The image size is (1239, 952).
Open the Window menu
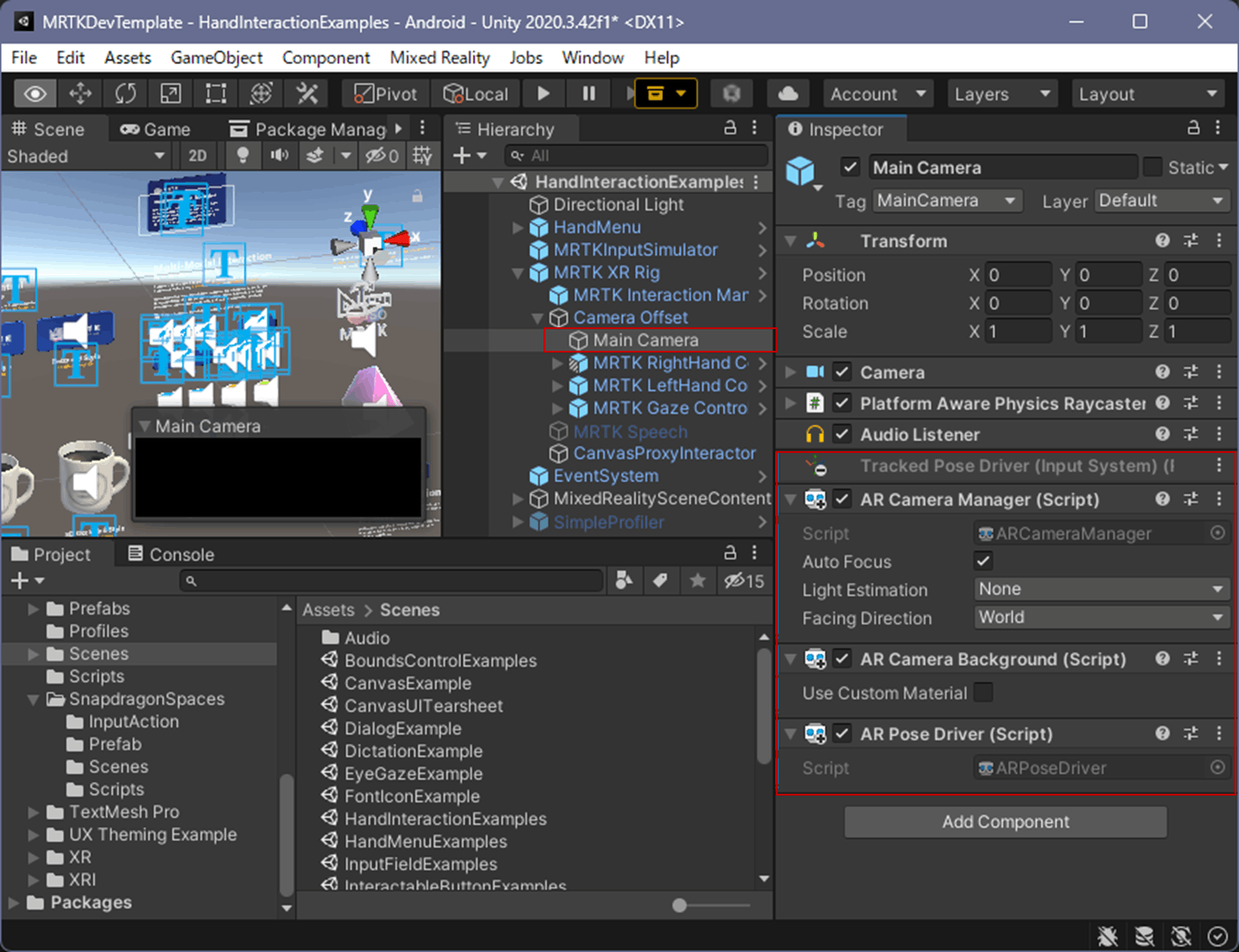pos(592,58)
